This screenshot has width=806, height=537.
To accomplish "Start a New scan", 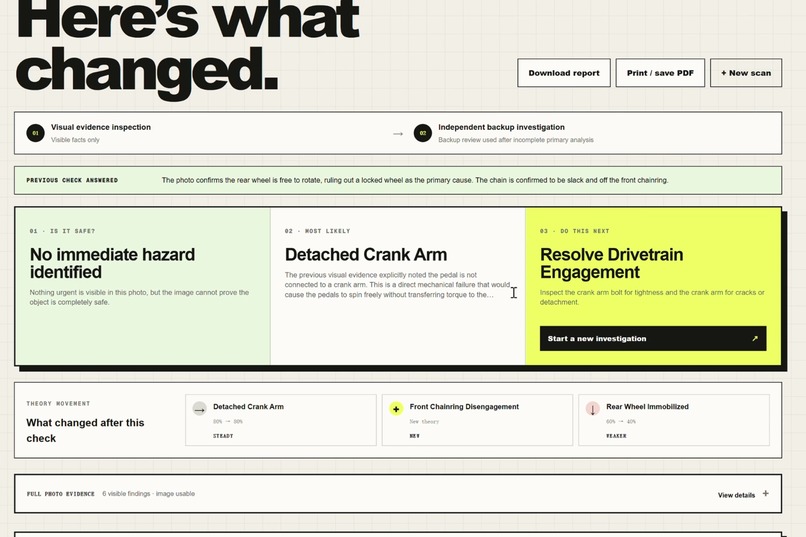I will 746,73.
